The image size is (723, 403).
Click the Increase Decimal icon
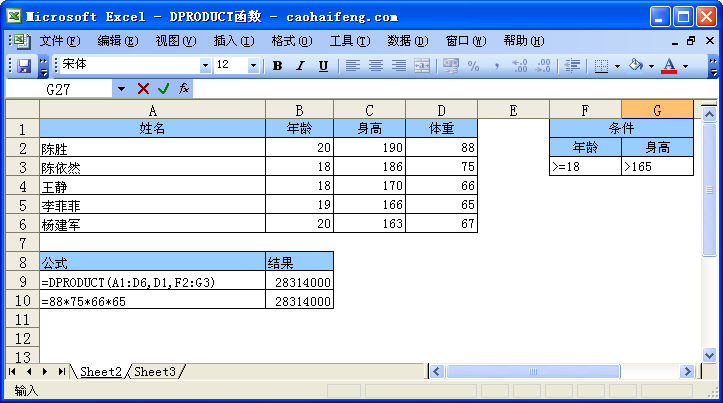pyautogui.click(x=519, y=66)
